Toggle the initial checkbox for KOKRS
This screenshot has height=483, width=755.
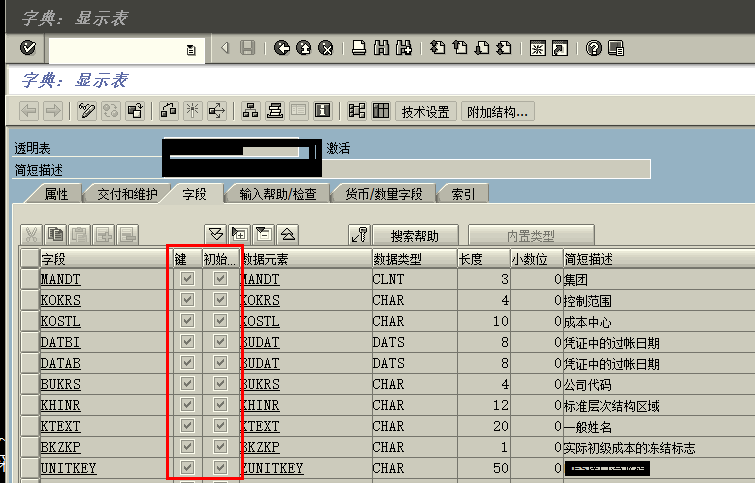click(221, 300)
